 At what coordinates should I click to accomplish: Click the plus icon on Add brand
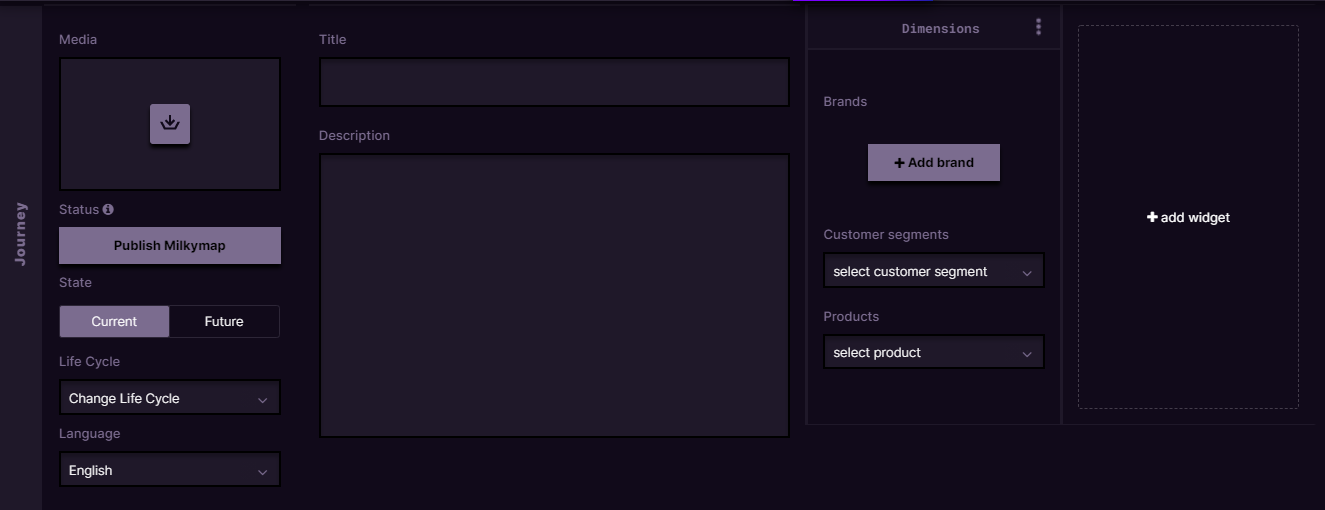[x=899, y=162]
